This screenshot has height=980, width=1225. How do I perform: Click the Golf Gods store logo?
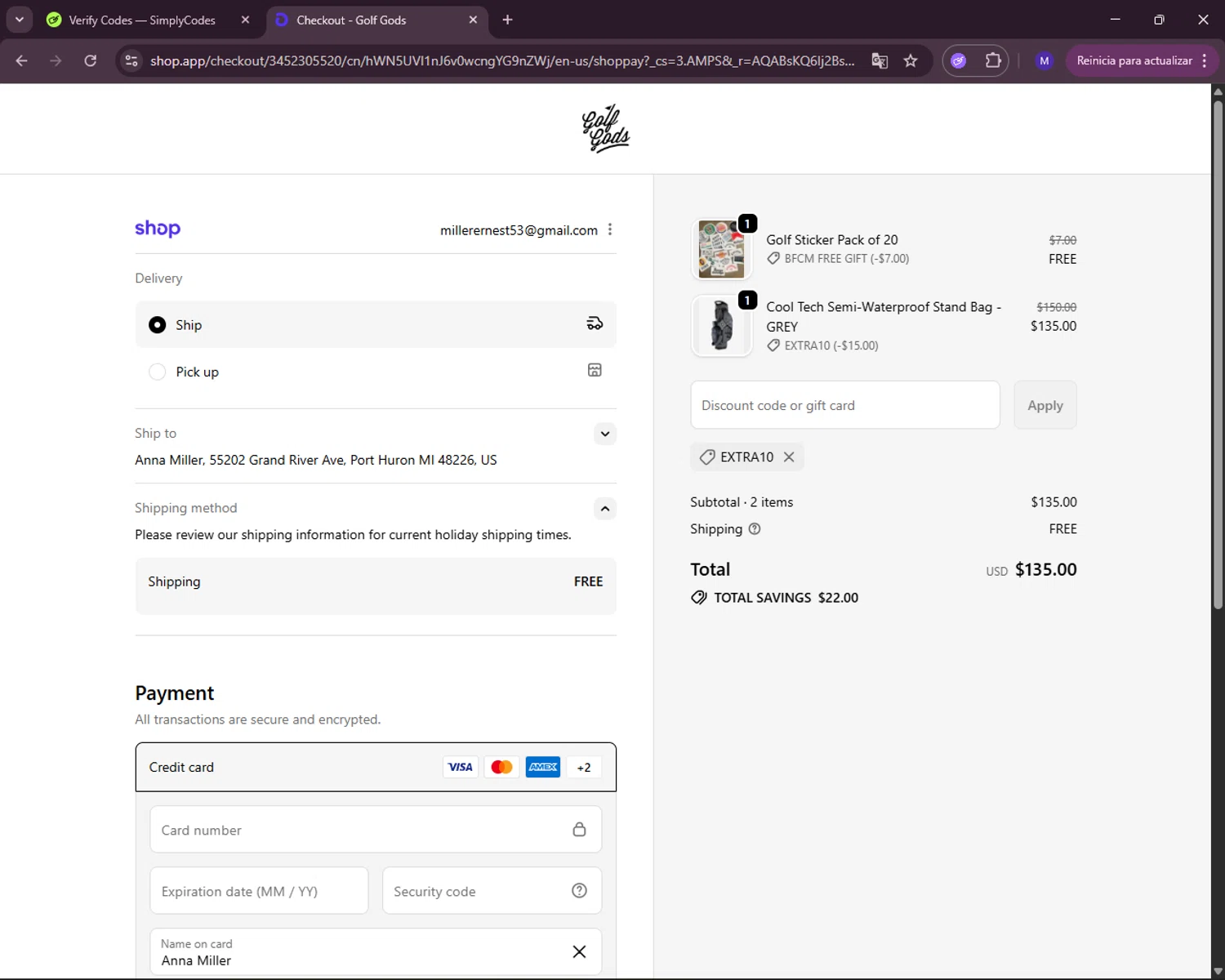[x=606, y=129]
